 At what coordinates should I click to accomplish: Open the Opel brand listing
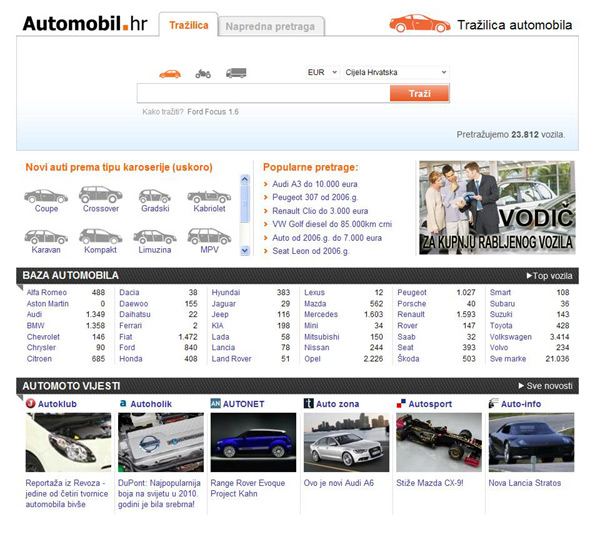point(312,359)
